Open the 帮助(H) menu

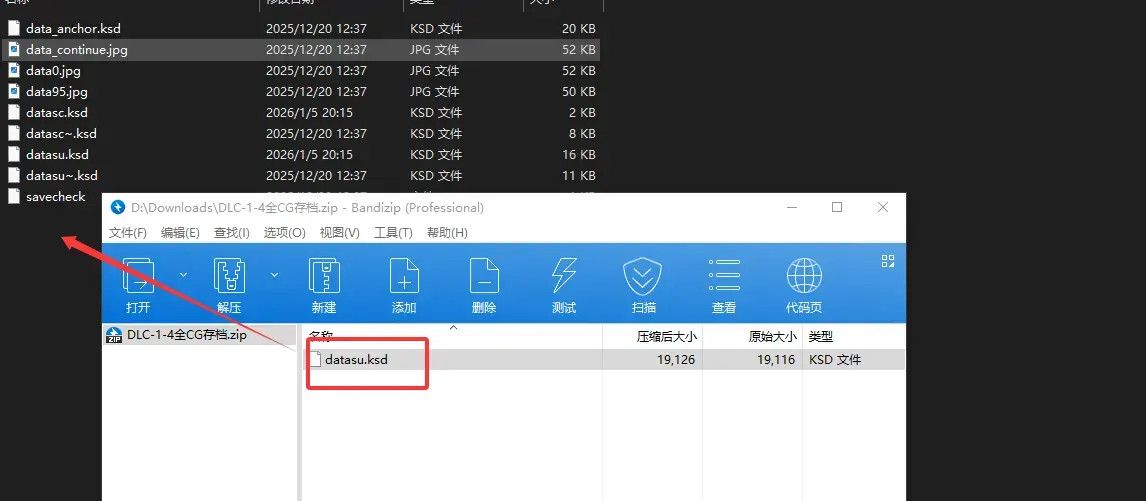pos(447,233)
